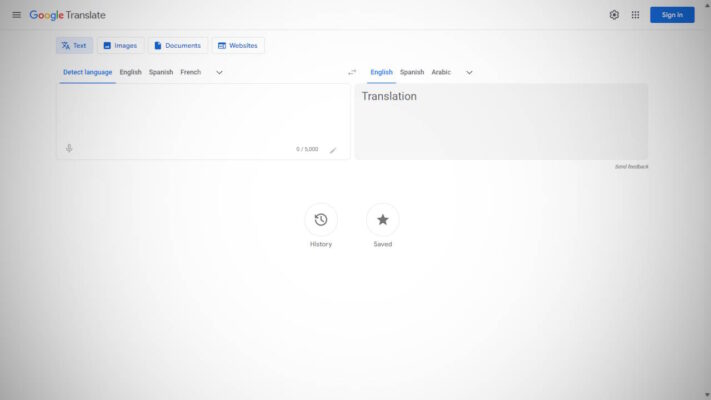Screen dimensions: 711x400
Task: Choose Detect language as source
Action: (88, 72)
